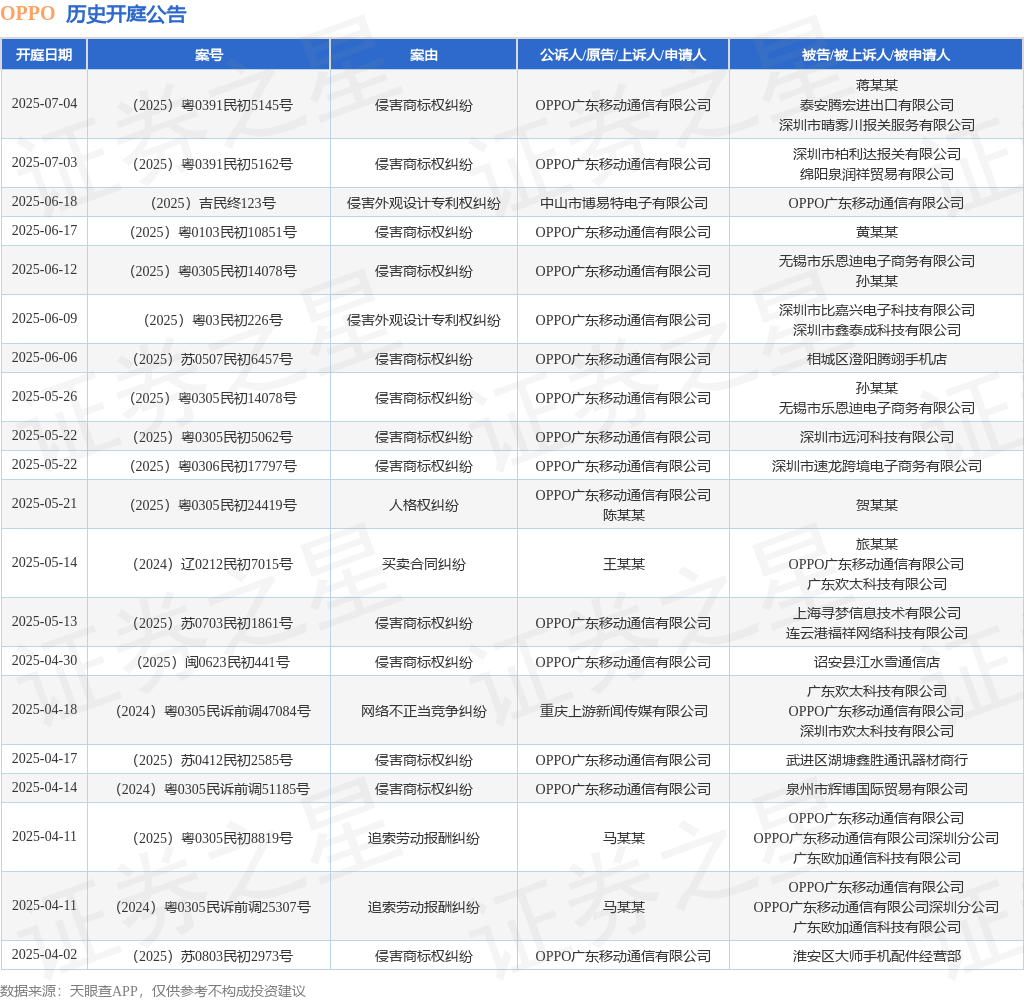Image resolution: width=1024 pixels, height=1000 pixels.
Task: Click 侵害外观设计专利权纠纷 in 2025-06-09 row
Action: [424, 320]
